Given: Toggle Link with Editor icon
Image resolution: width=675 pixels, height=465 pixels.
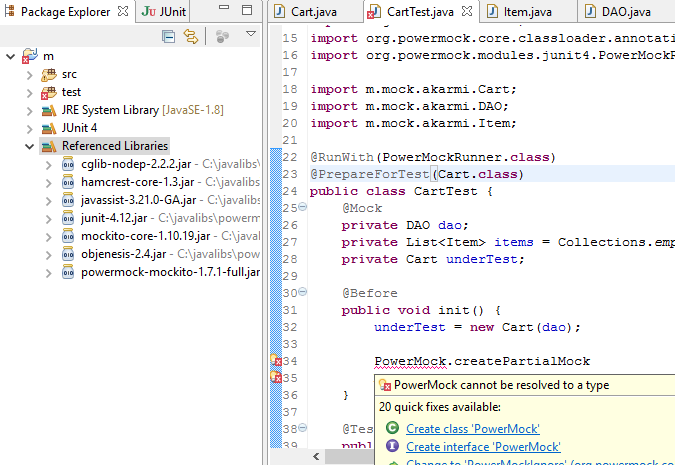Looking at the screenshot, I should pos(191,37).
